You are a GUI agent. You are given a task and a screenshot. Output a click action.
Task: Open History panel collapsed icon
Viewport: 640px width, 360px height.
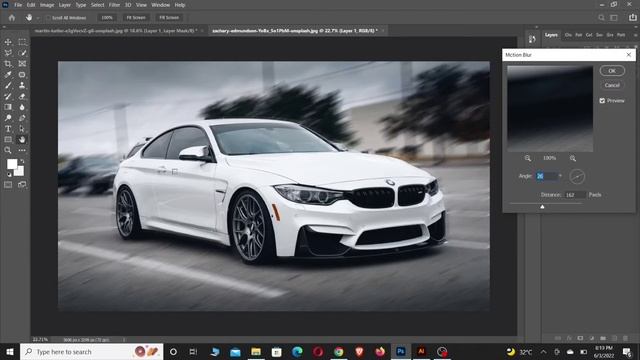pos(532,39)
